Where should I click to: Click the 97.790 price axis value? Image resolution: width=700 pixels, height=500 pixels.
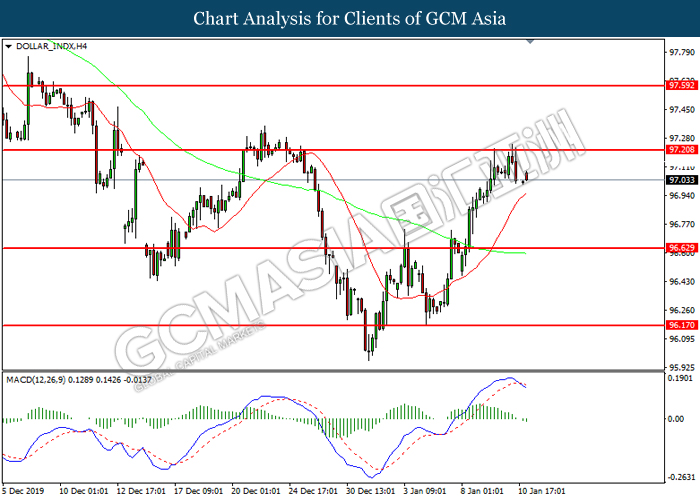[x=682, y=53]
